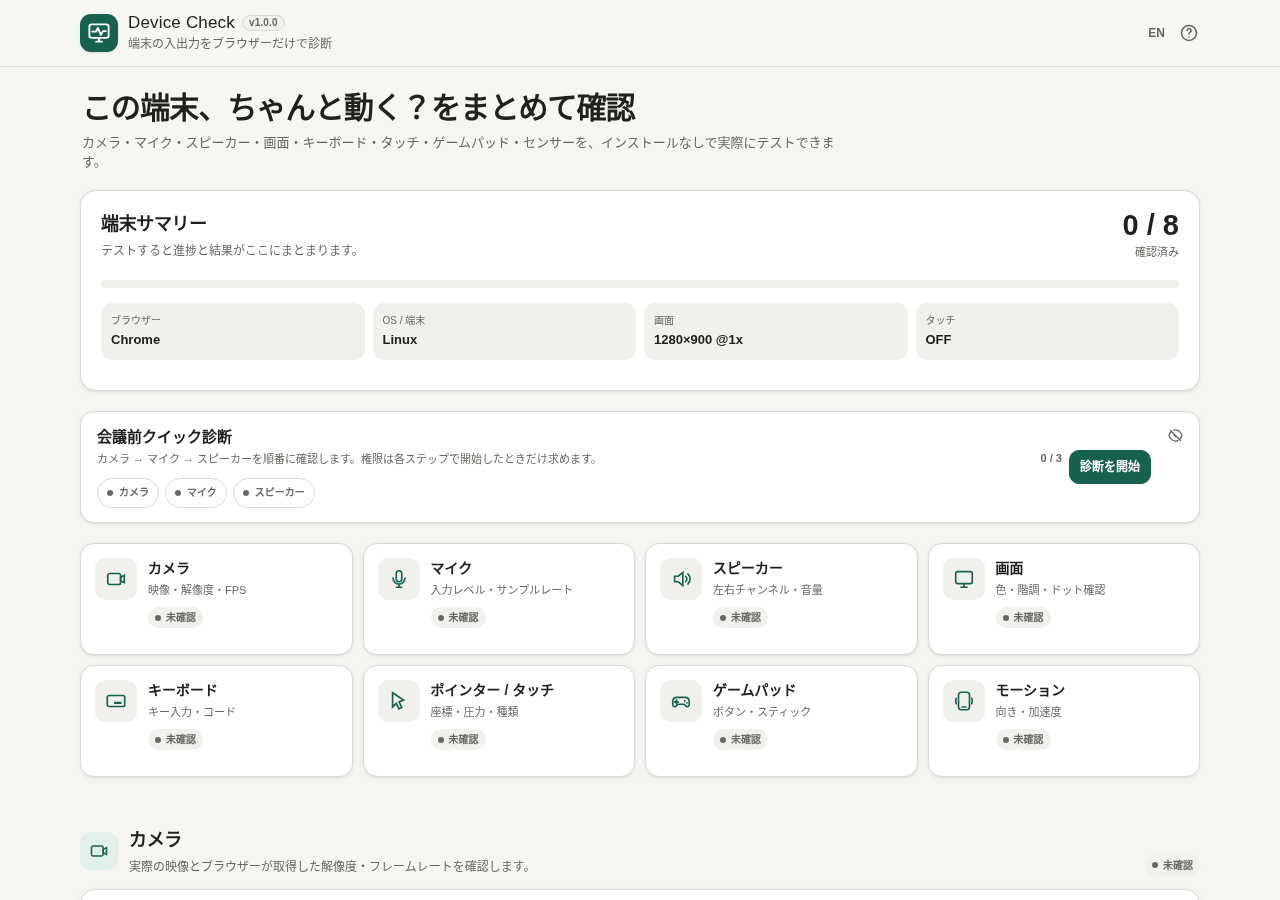Click the camera icon beside カメラ section heading
This screenshot has height=900, width=1280.
(x=99, y=851)
